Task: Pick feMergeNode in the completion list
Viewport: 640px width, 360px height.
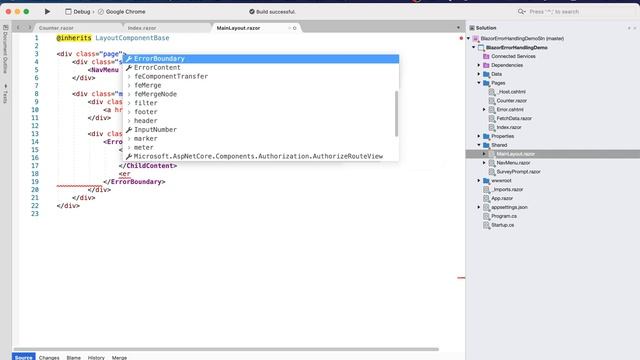Action: pos(261,94)
